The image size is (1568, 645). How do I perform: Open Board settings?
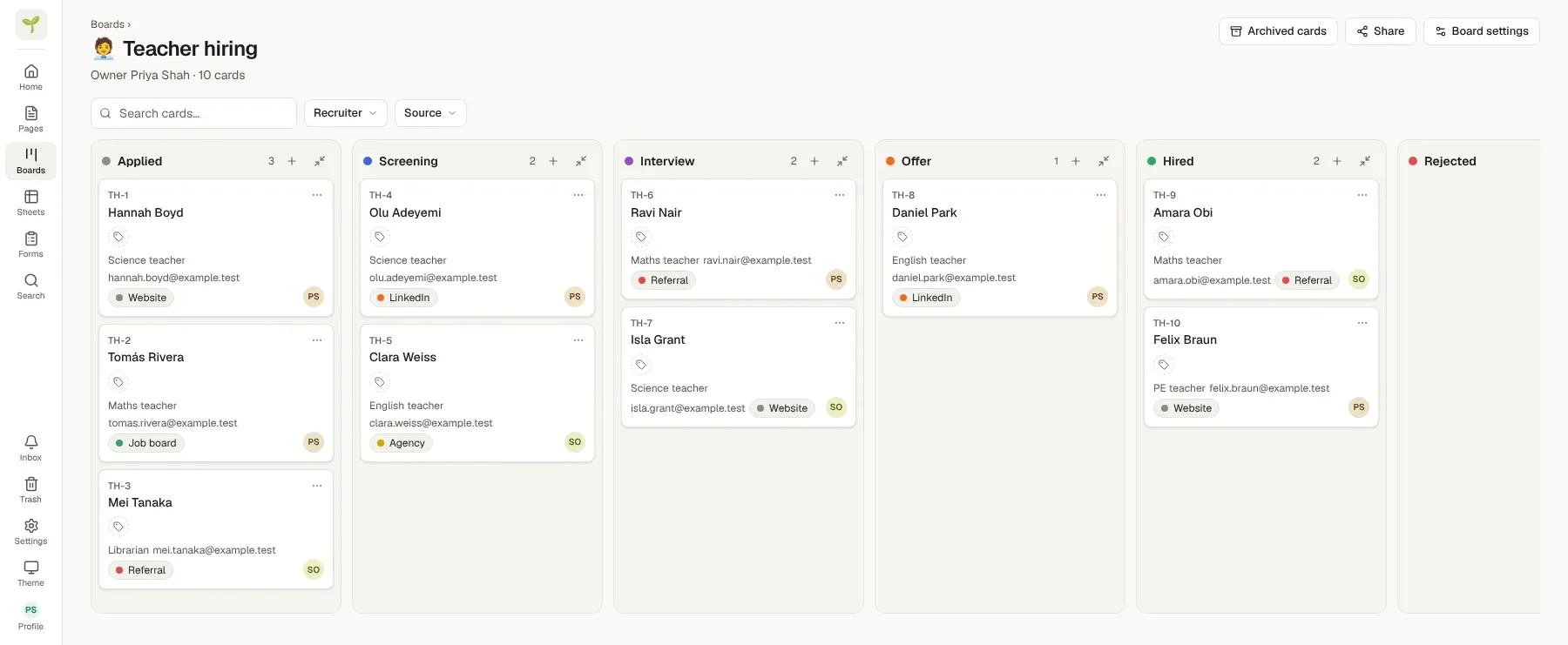click(x=1482, y=31)
